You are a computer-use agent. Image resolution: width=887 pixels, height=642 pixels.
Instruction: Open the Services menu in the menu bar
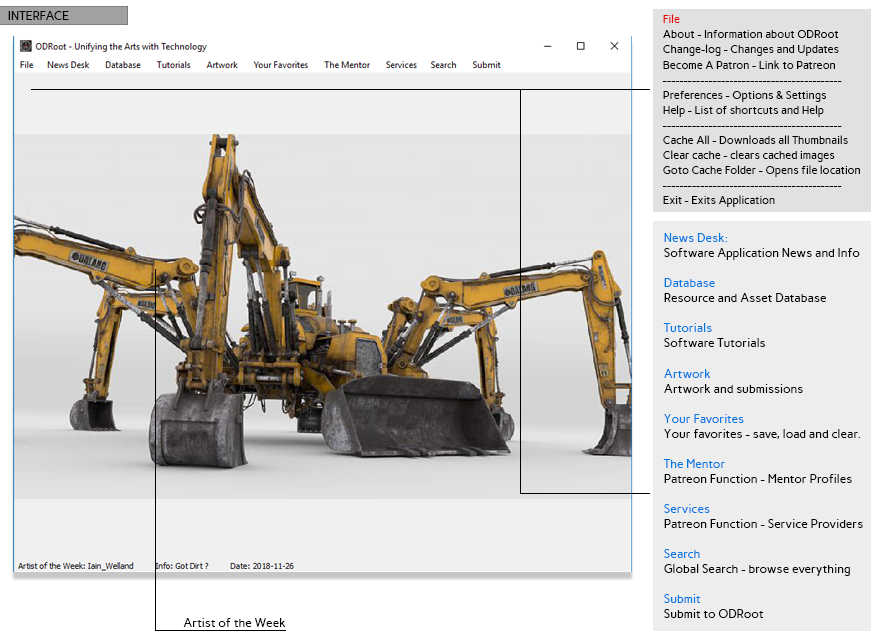click(x=401, y=65)
